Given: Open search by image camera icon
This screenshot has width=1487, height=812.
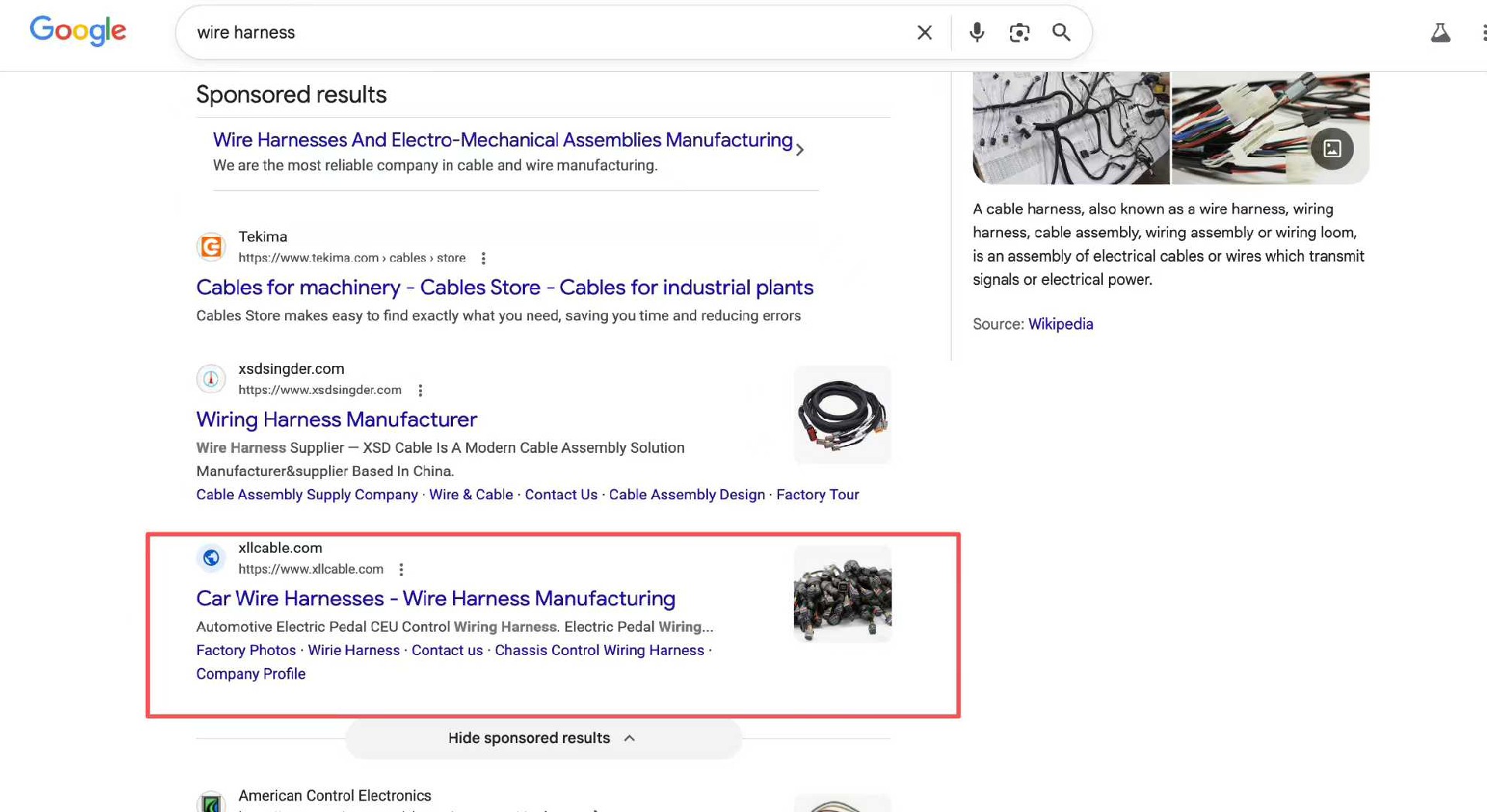Looking at the screenshot, I should pos(1019,33).
